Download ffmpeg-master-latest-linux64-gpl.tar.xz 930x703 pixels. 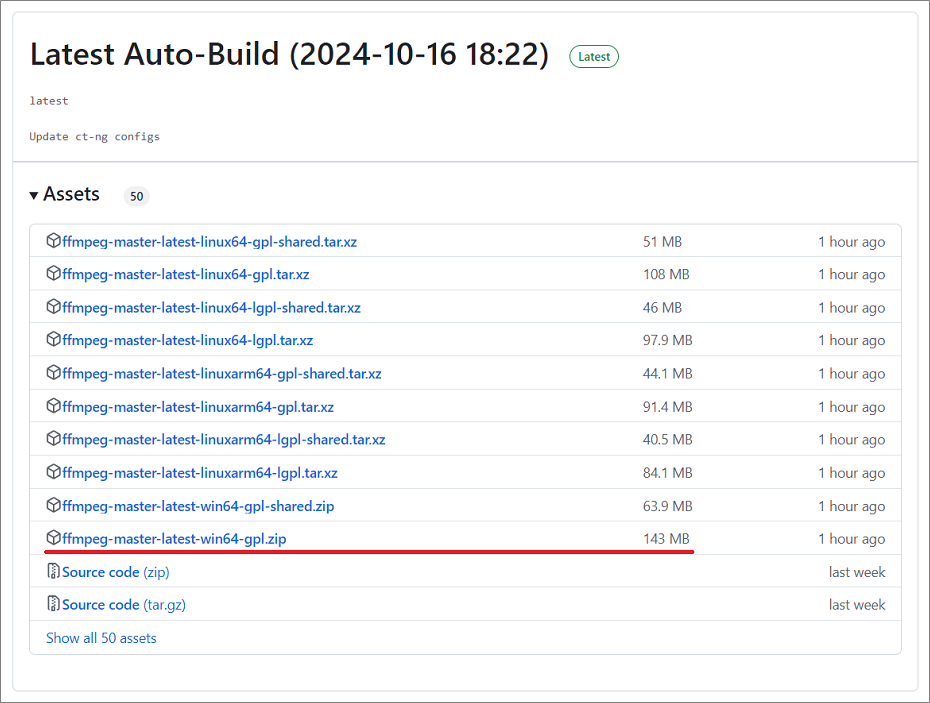[x=186, y=274]
